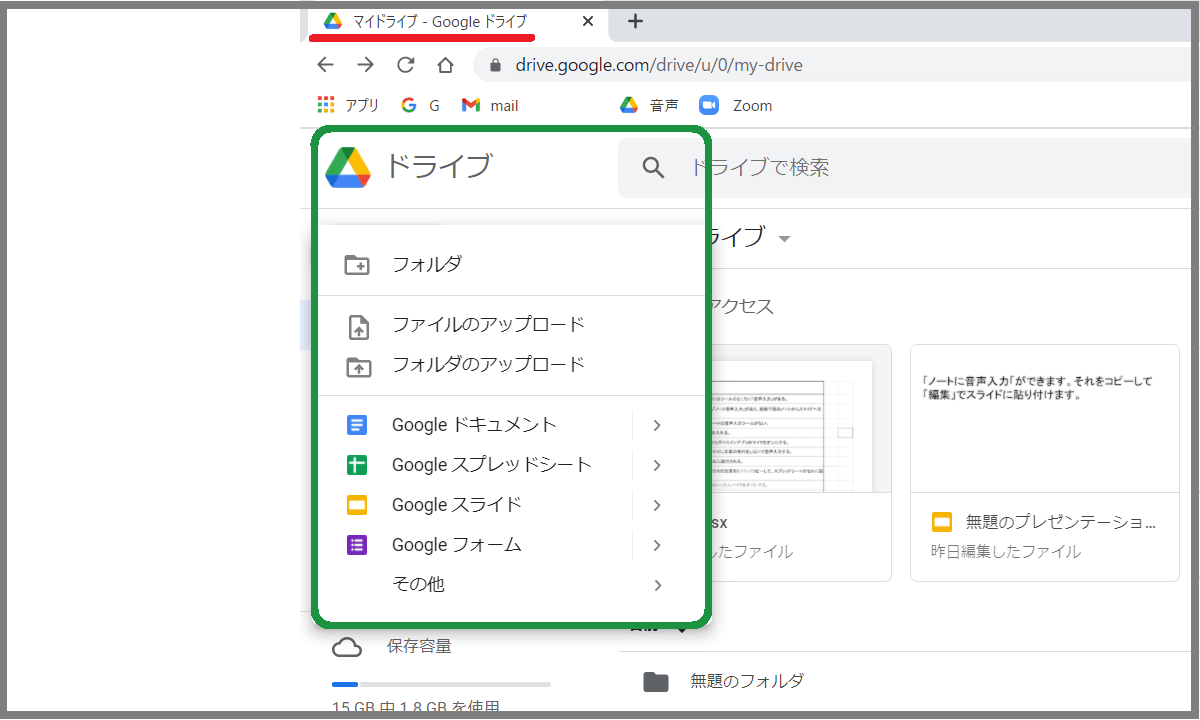The image size is (1200, 720).
Task: Expand Google ドキュメント submenu arrow
Action: pos(657,425)
